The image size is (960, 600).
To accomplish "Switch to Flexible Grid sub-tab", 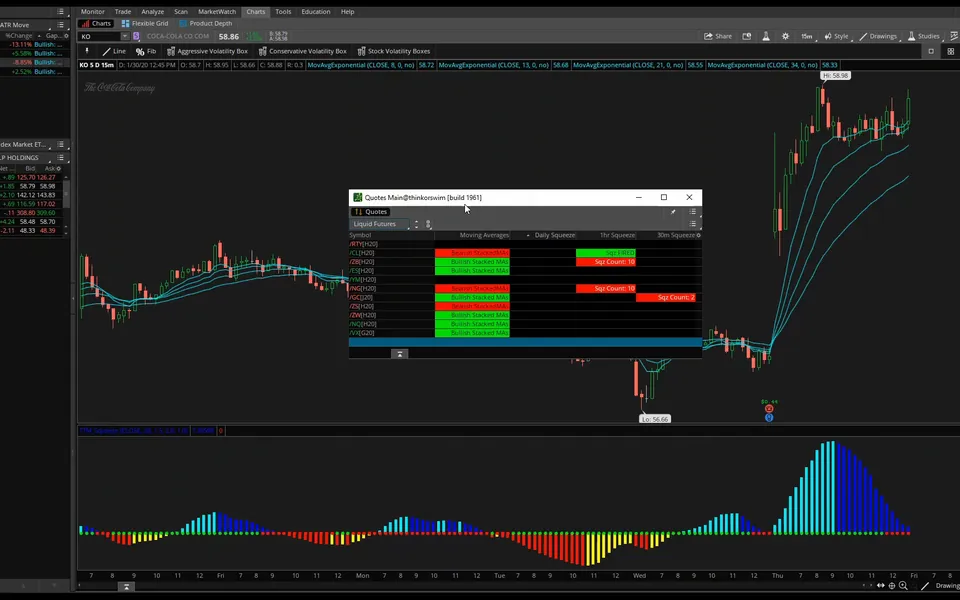I will 145,23.
